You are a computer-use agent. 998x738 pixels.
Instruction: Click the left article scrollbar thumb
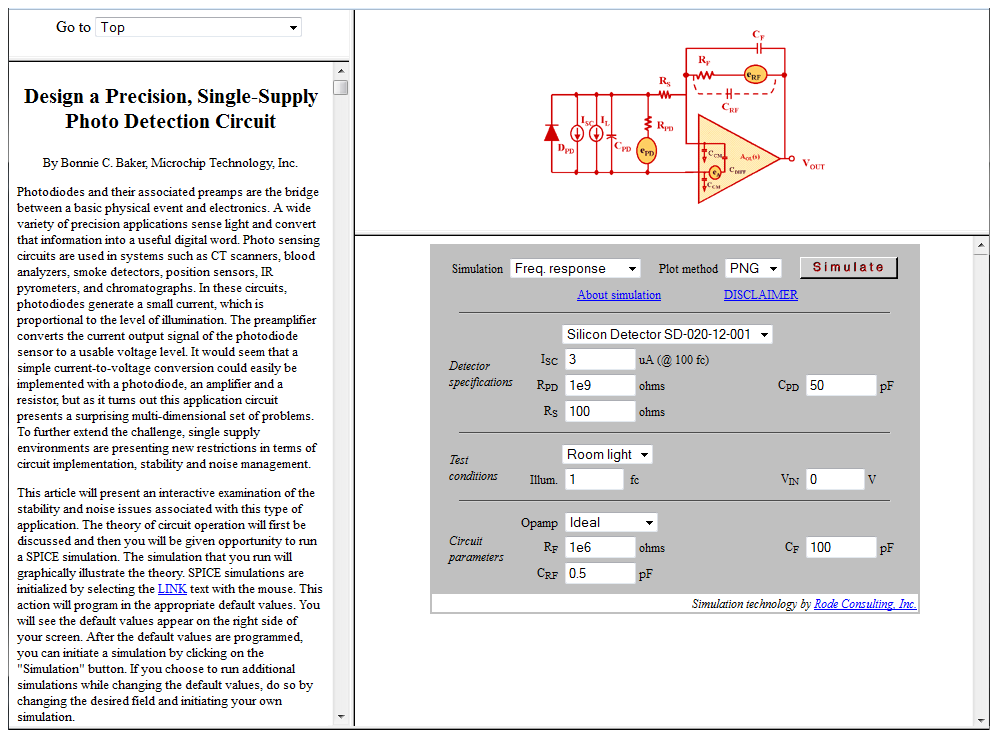(341, 88)
